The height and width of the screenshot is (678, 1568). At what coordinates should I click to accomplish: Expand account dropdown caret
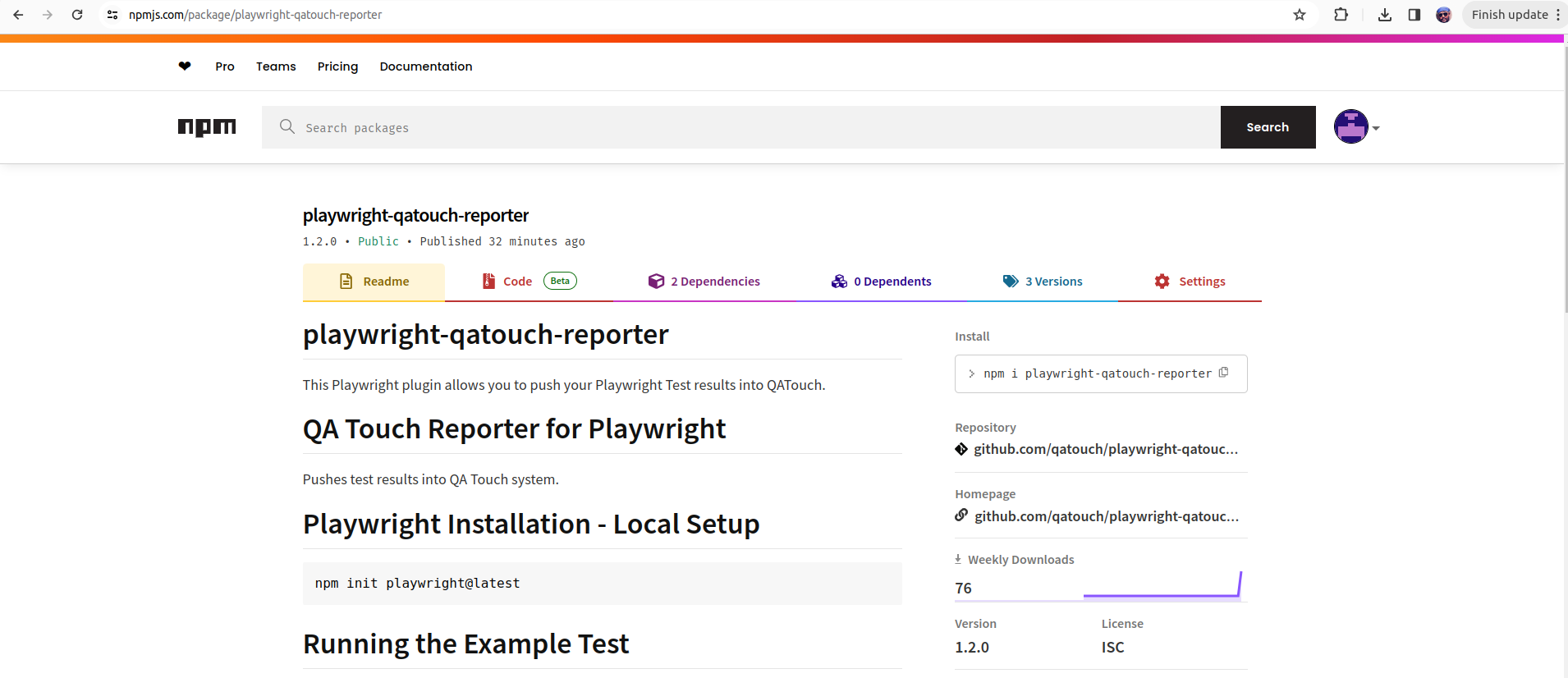[1376, 128]
